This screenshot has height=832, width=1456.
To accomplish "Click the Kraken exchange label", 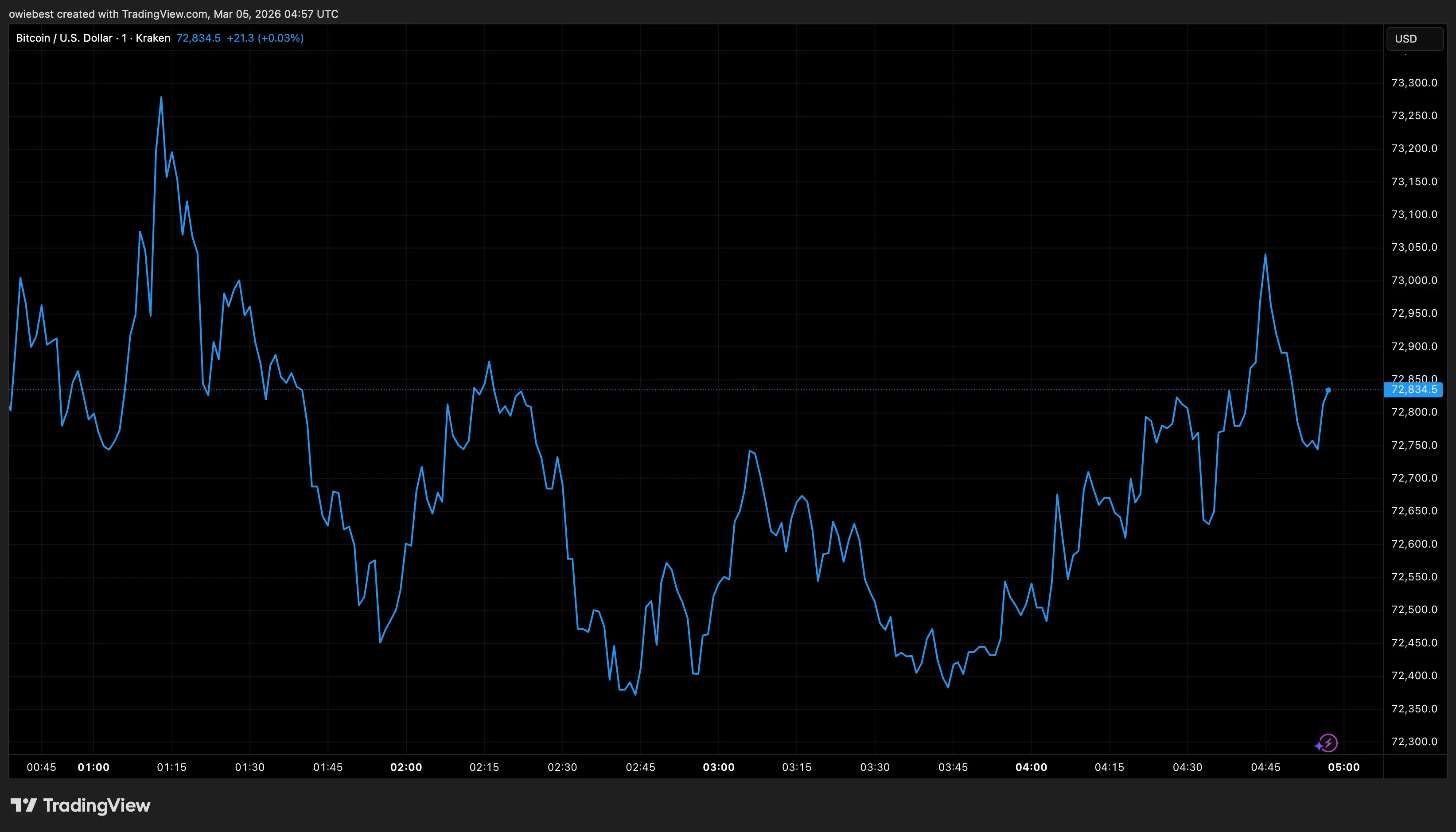I will click(153, 38).
